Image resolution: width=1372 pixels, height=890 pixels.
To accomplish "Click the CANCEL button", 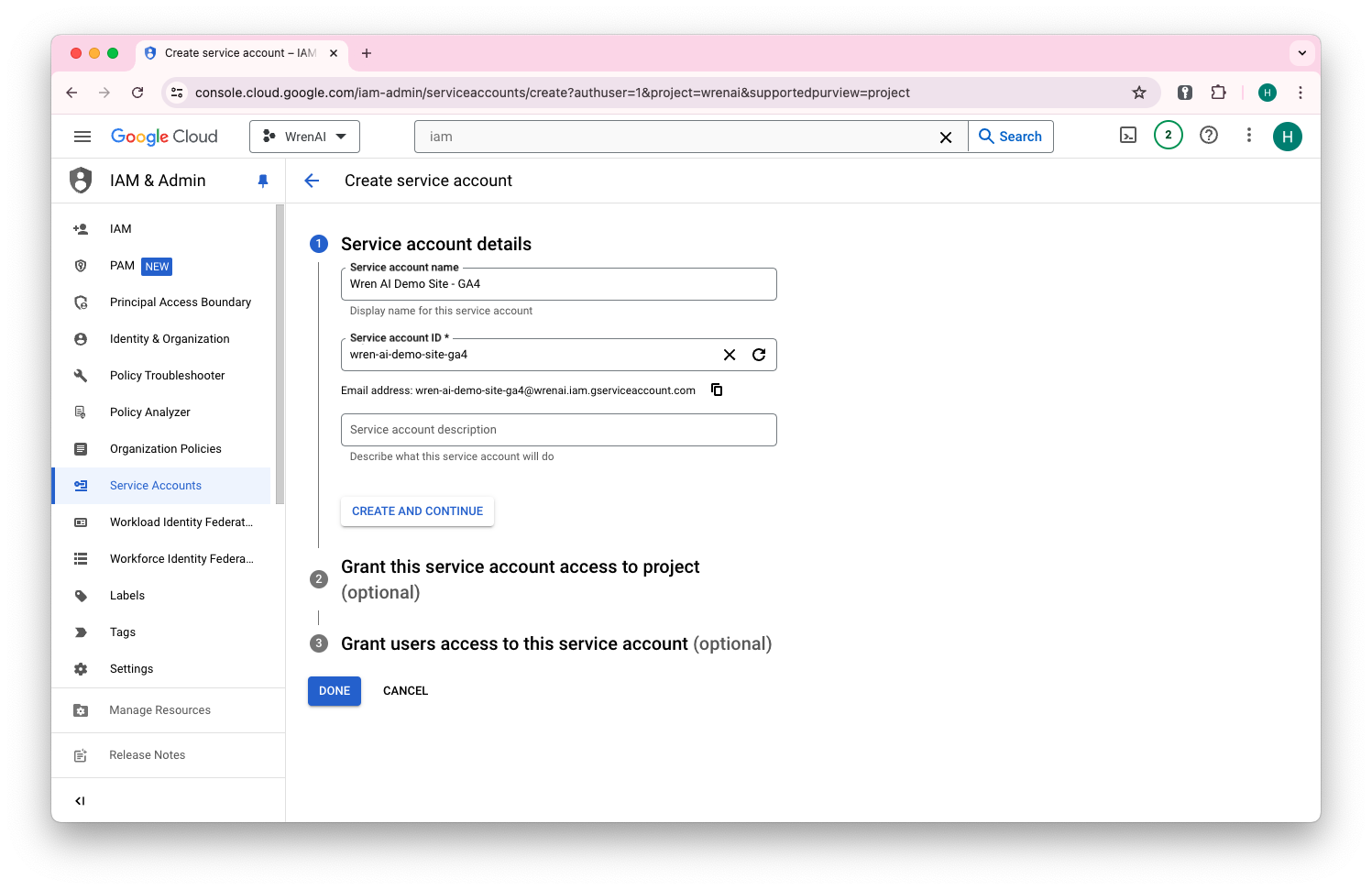I will [405, 691].
